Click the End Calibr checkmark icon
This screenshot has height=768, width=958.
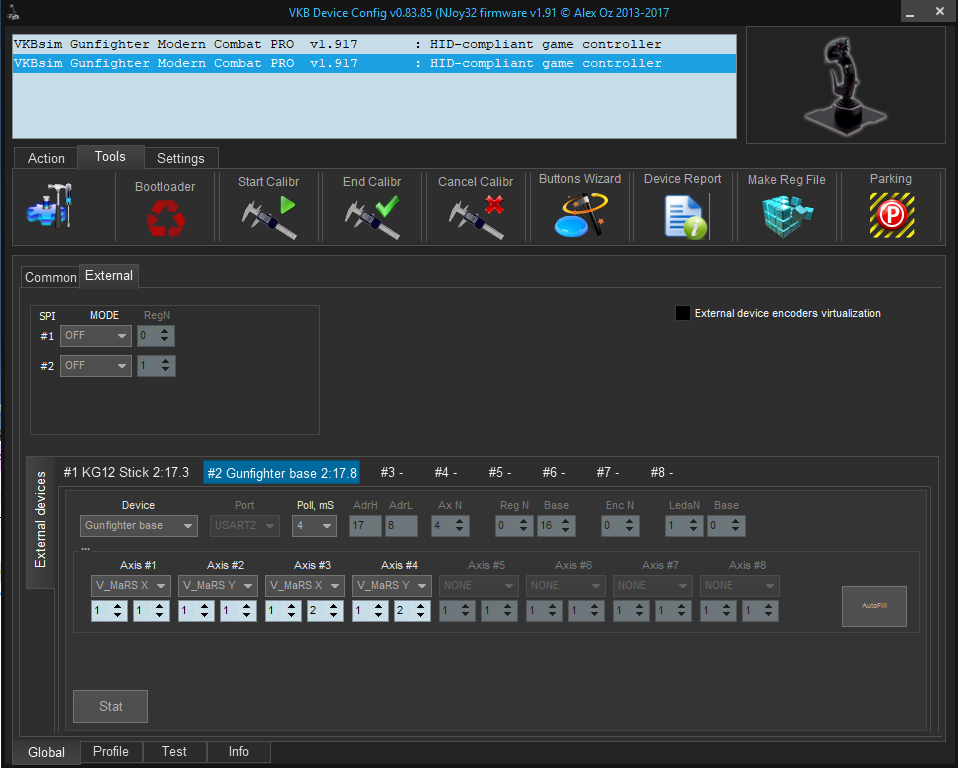pyautogui.click(x=372, y=216)
